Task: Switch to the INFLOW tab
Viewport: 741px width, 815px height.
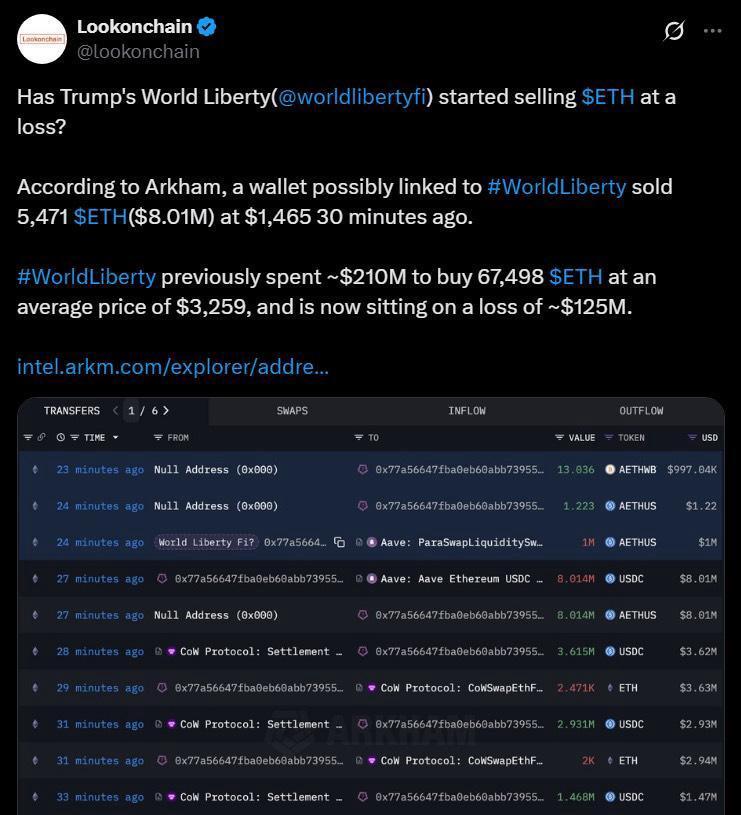Action: (x=467, y=410)
